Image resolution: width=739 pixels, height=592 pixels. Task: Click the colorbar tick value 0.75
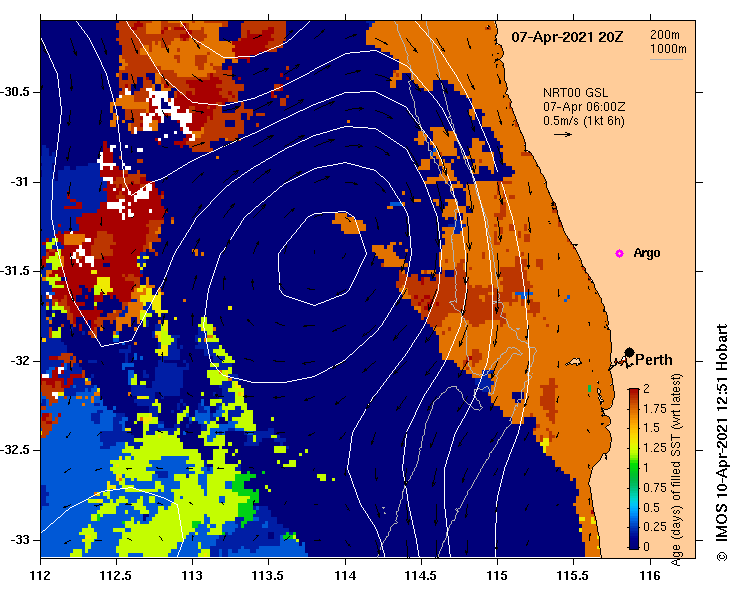tap(655, 488)
